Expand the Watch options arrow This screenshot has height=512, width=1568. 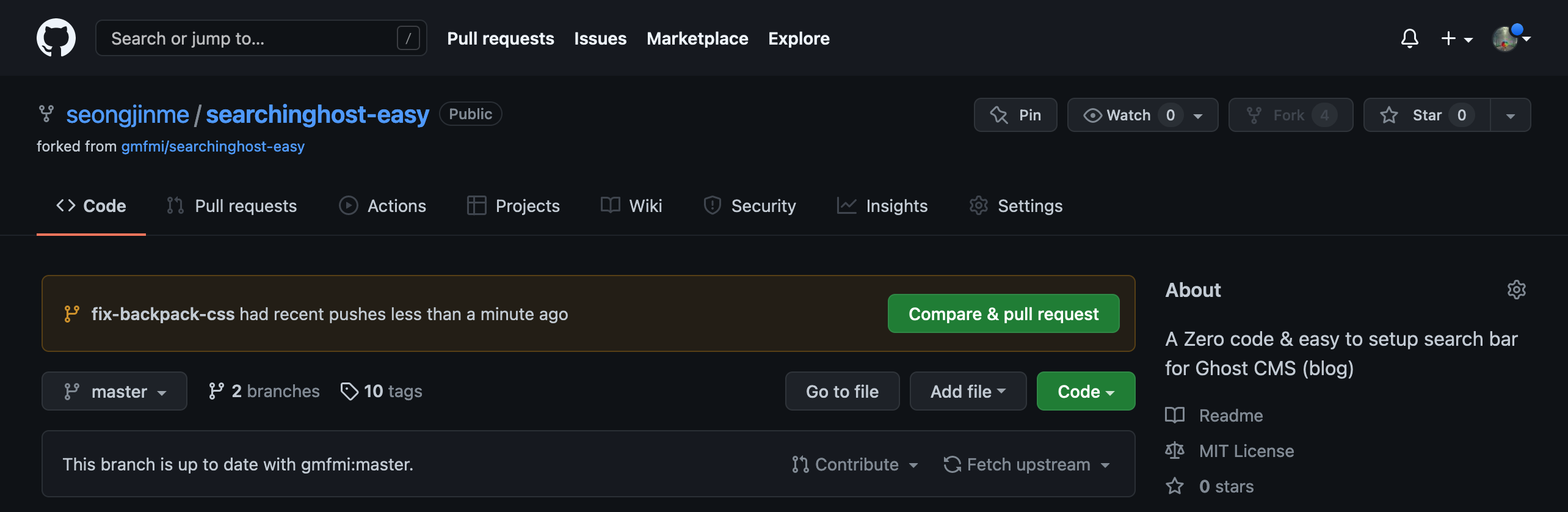click(1198, 115)
